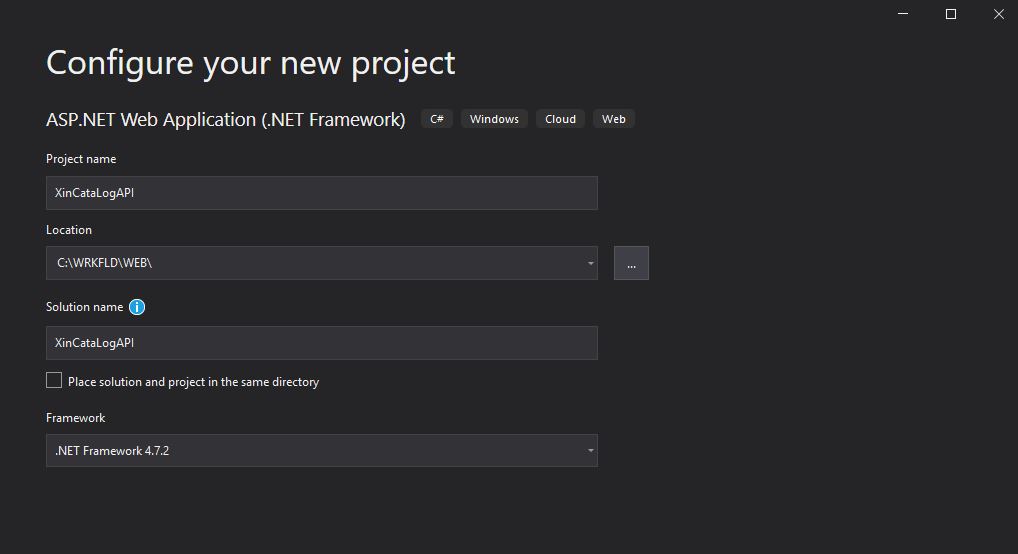Click the C# language tag
1018x554 pixels.
pyautogui.click(x=437, y=119)
